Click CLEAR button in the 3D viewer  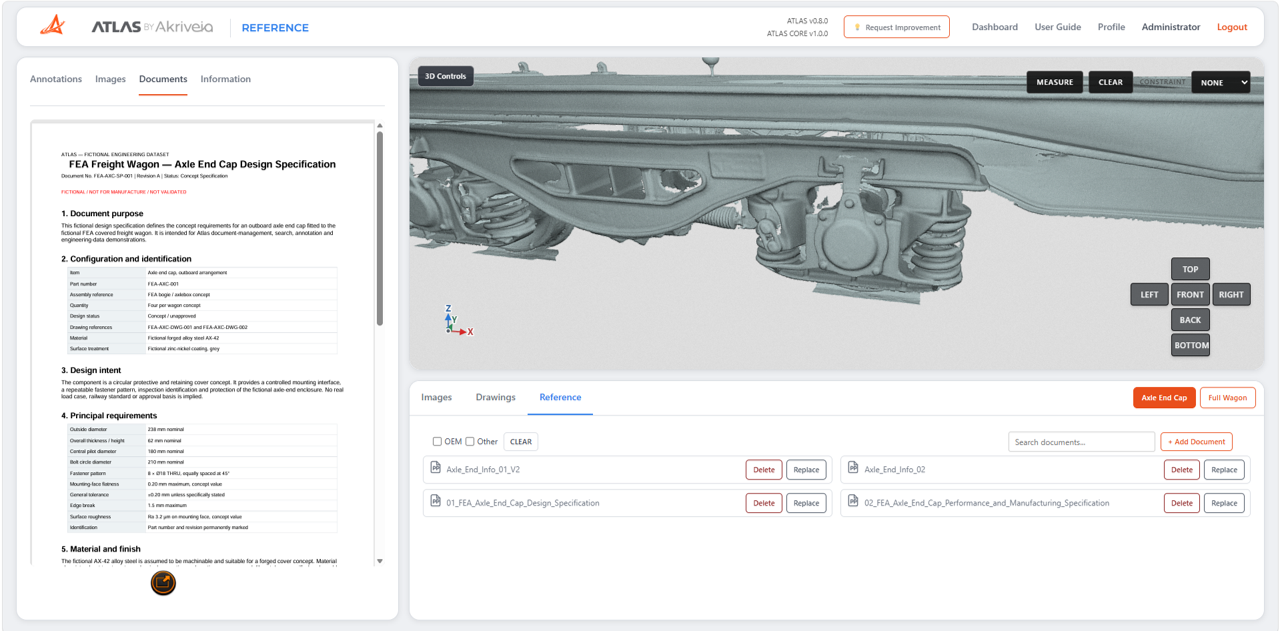(x=1111, y=82)
